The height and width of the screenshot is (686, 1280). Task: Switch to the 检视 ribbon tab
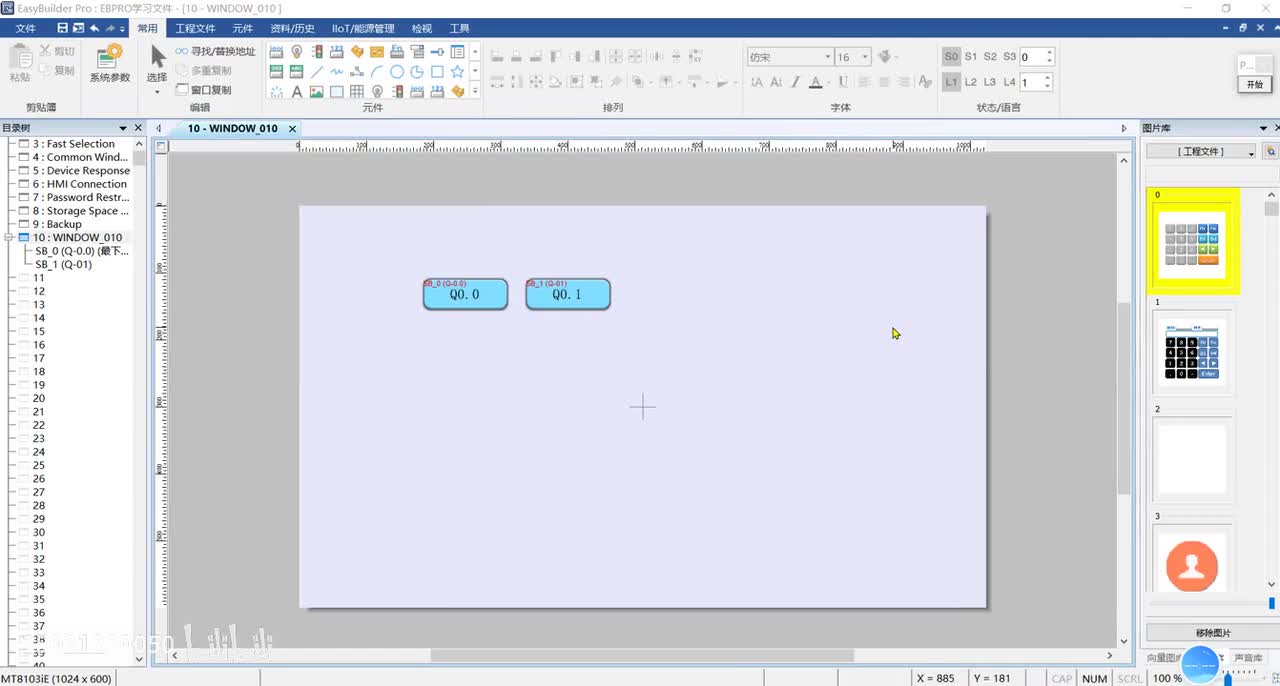tap(422, 28)
